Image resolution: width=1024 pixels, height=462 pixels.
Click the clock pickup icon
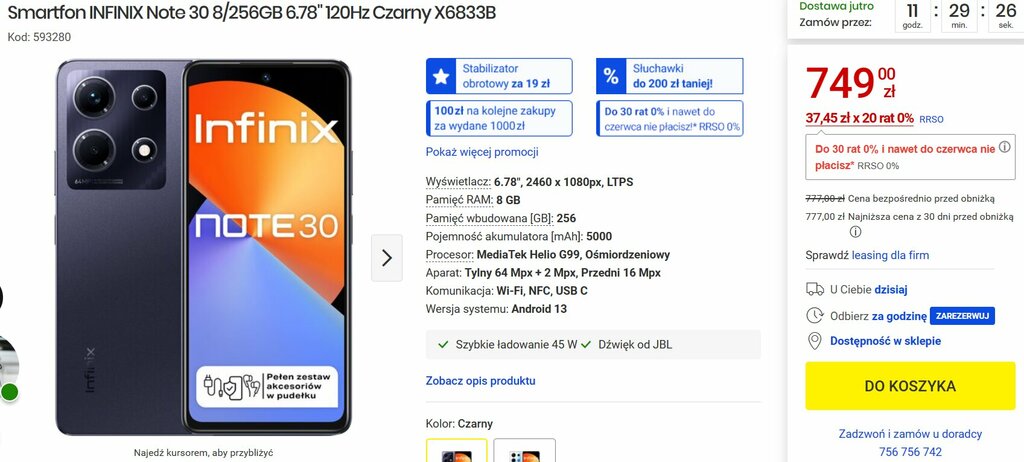814,316
